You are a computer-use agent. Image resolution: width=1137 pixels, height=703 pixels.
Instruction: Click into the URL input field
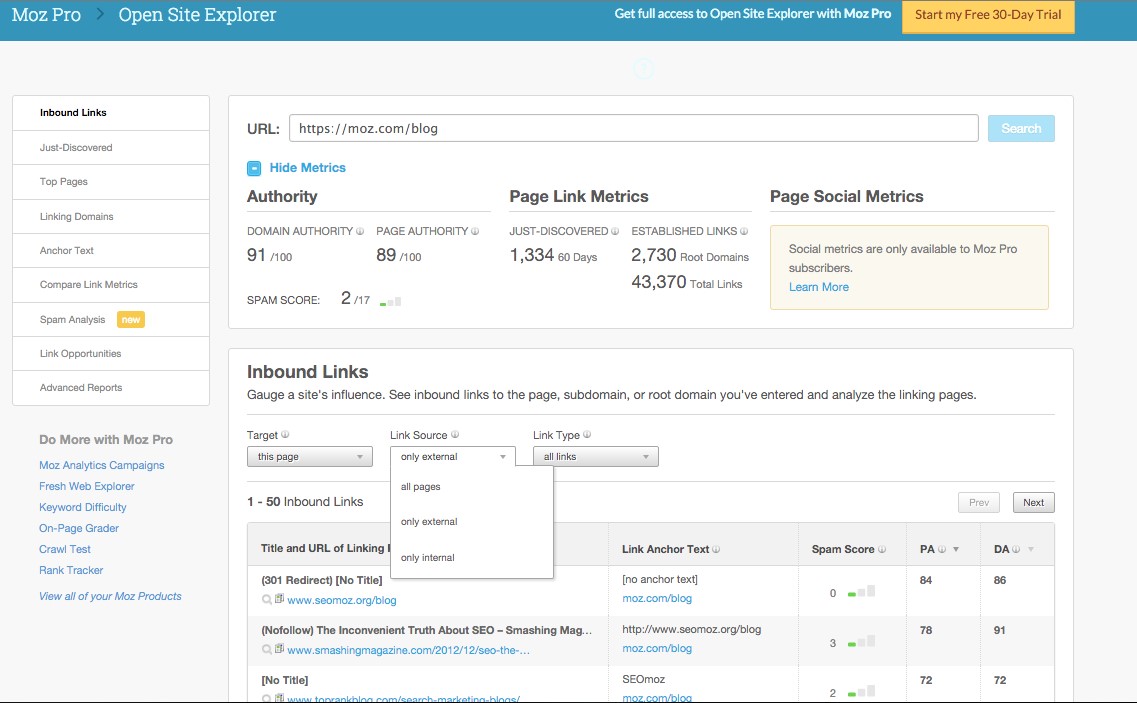[634, 128]
